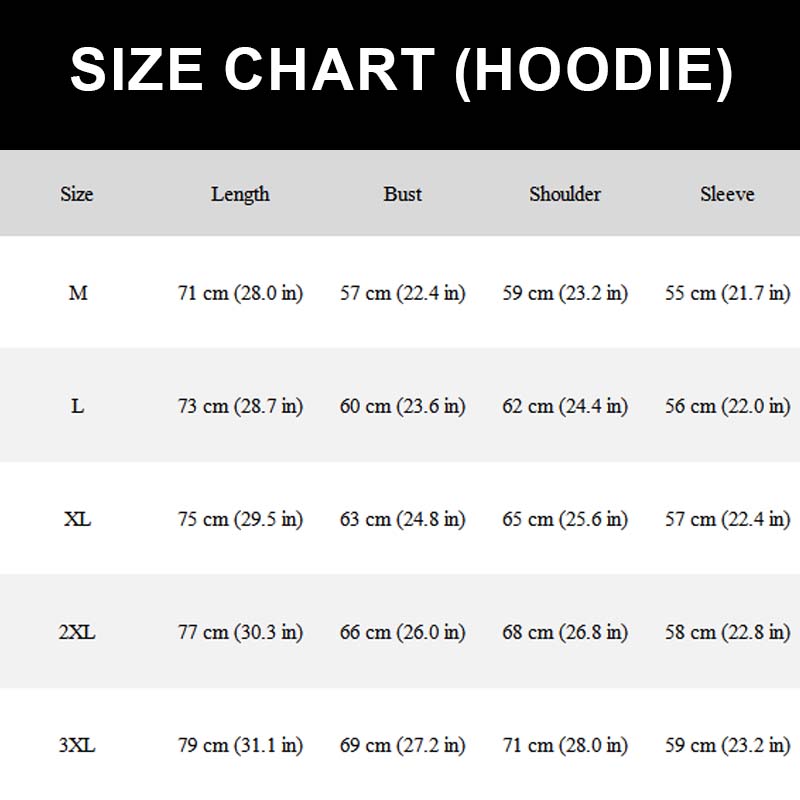Image resolution: width=800 pixels, height=800 pixels.
Task: Select the 2XL size row label
Action: 78,632
